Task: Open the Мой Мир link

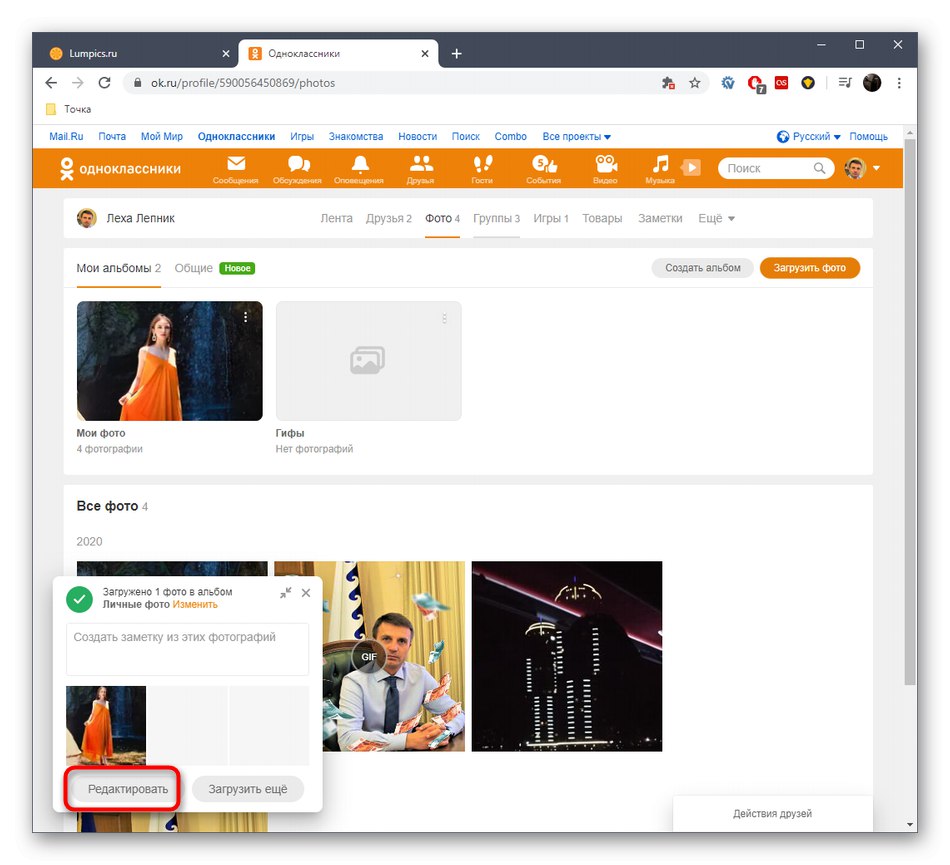Action: click(162, 137)
